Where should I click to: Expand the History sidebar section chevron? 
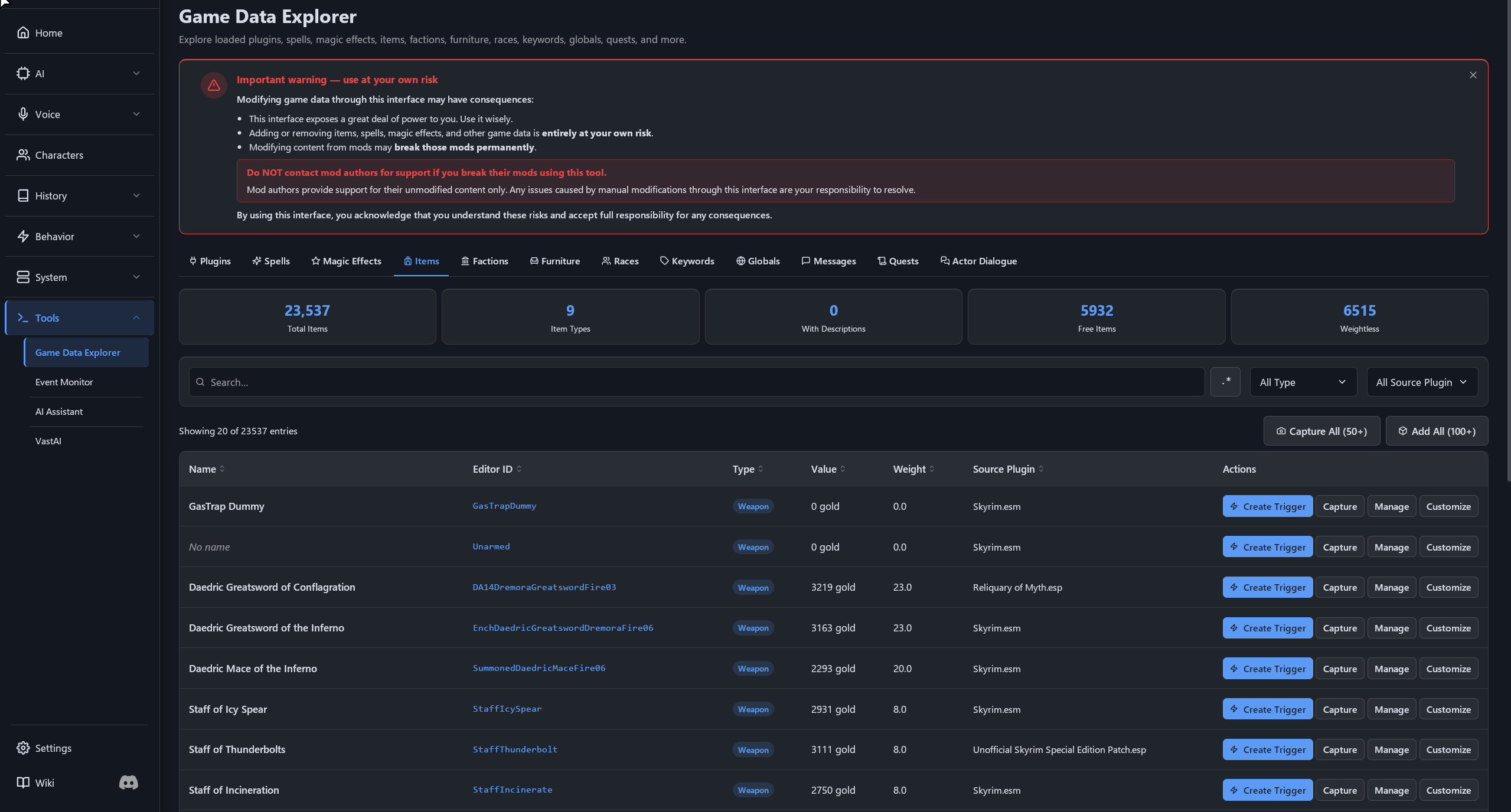click(x=136, y=195)
